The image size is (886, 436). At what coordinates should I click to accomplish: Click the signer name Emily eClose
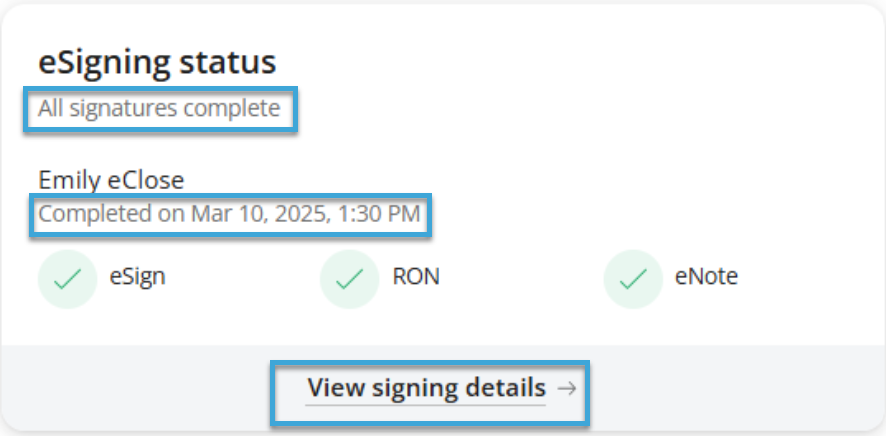click(111, 181)
